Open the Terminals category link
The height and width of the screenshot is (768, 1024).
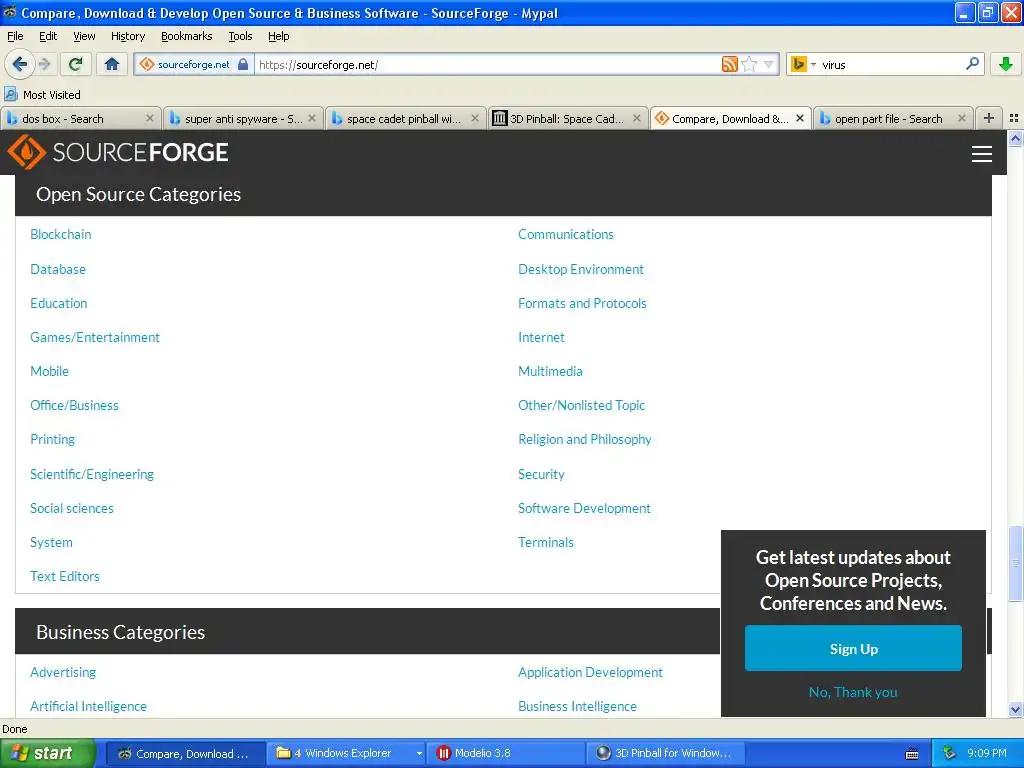coord(545,542)
